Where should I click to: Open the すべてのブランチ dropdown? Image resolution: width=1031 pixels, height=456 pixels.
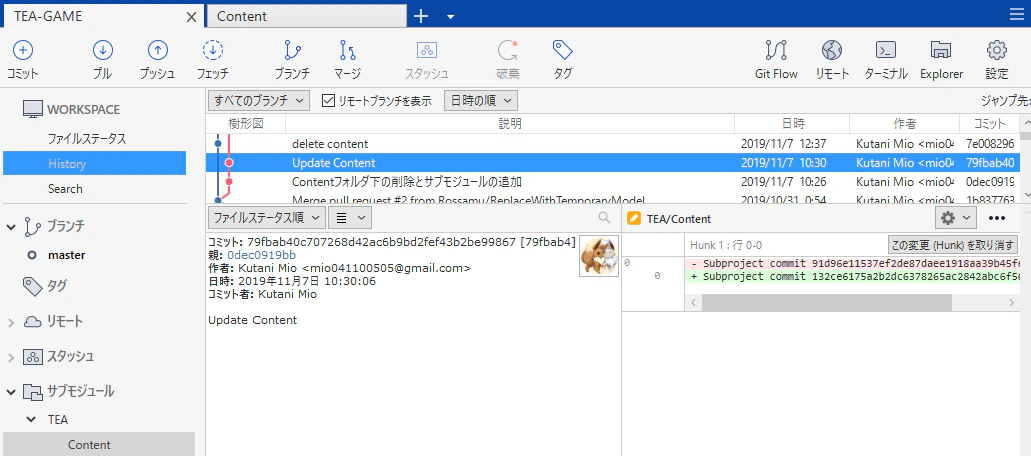tap(259, 101)
